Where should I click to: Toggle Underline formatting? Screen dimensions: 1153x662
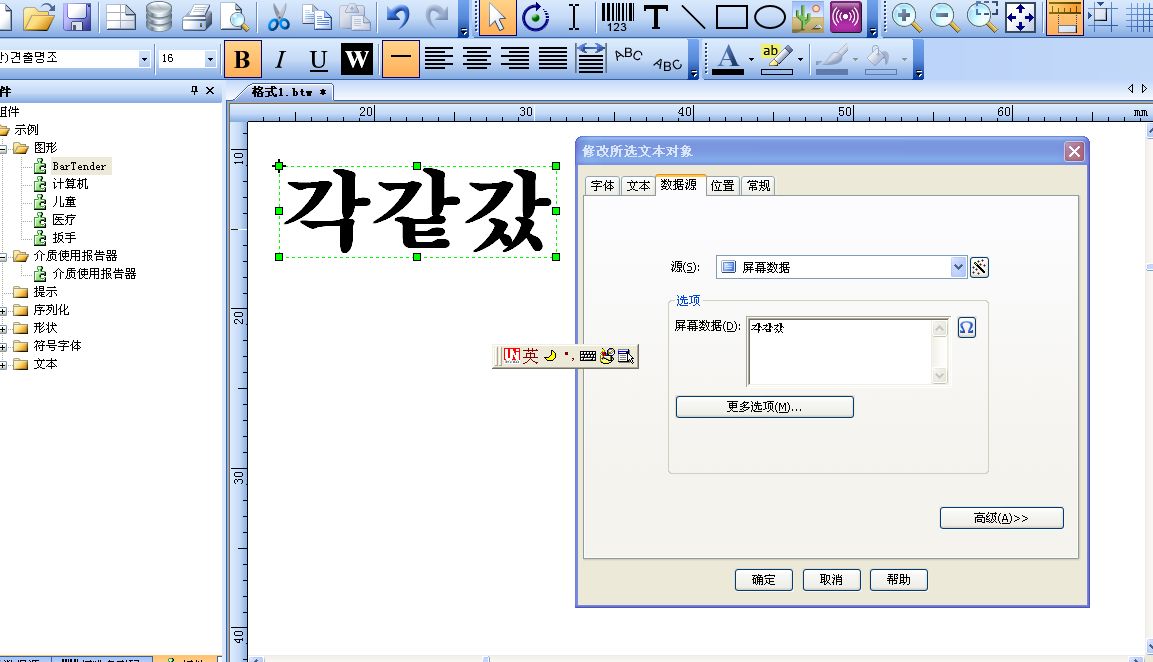(x=318, y=60)
